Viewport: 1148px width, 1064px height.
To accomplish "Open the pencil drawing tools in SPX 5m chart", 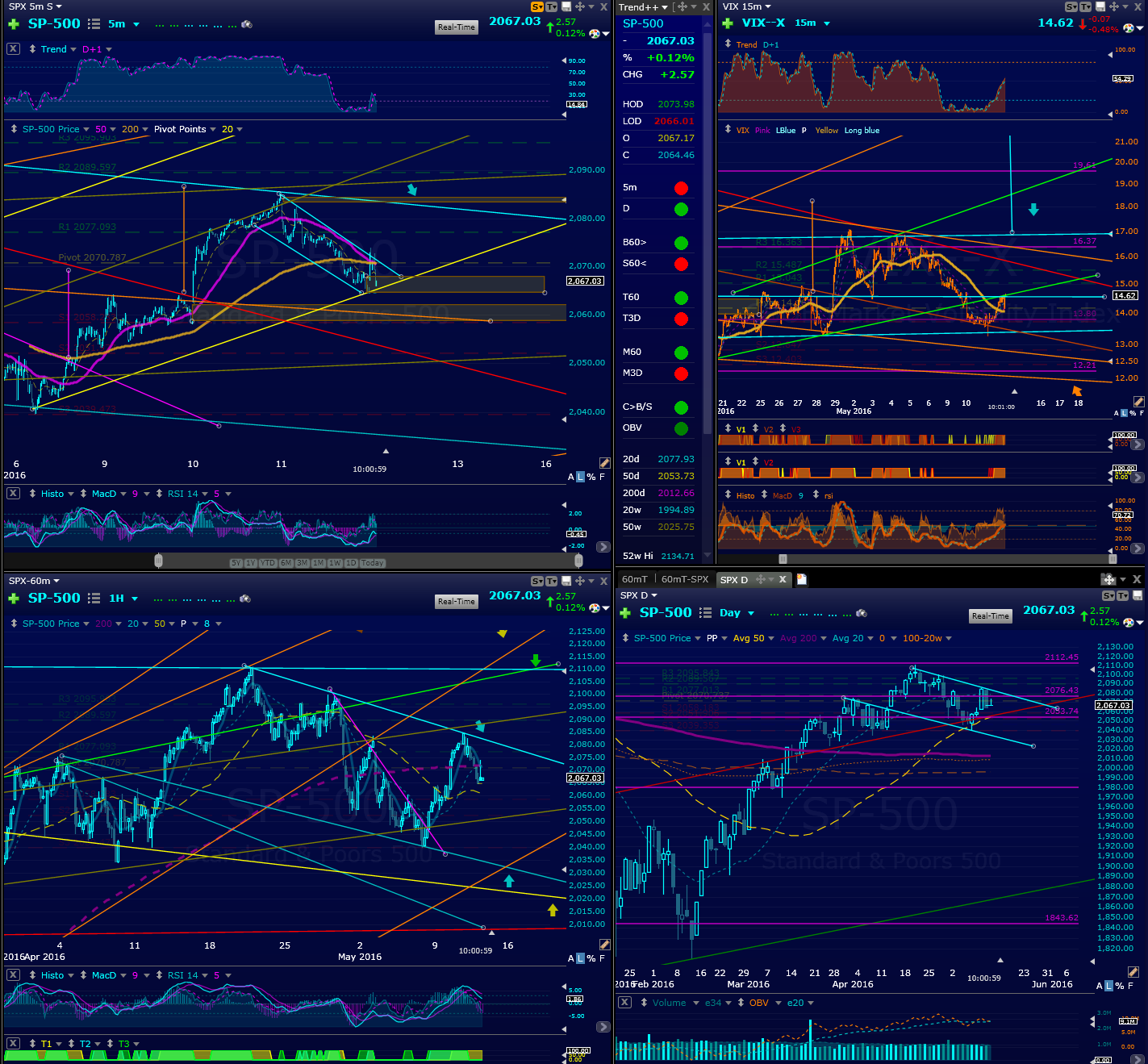I will coord(605,463).
